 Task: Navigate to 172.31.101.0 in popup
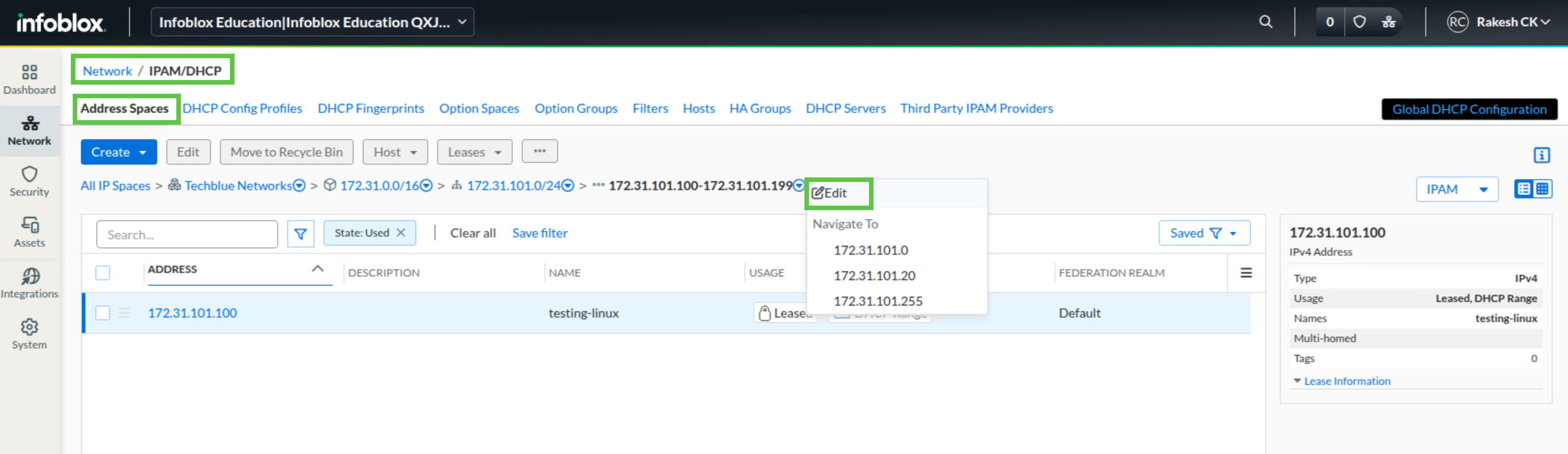pyautogui.click(x=870, y=250)
